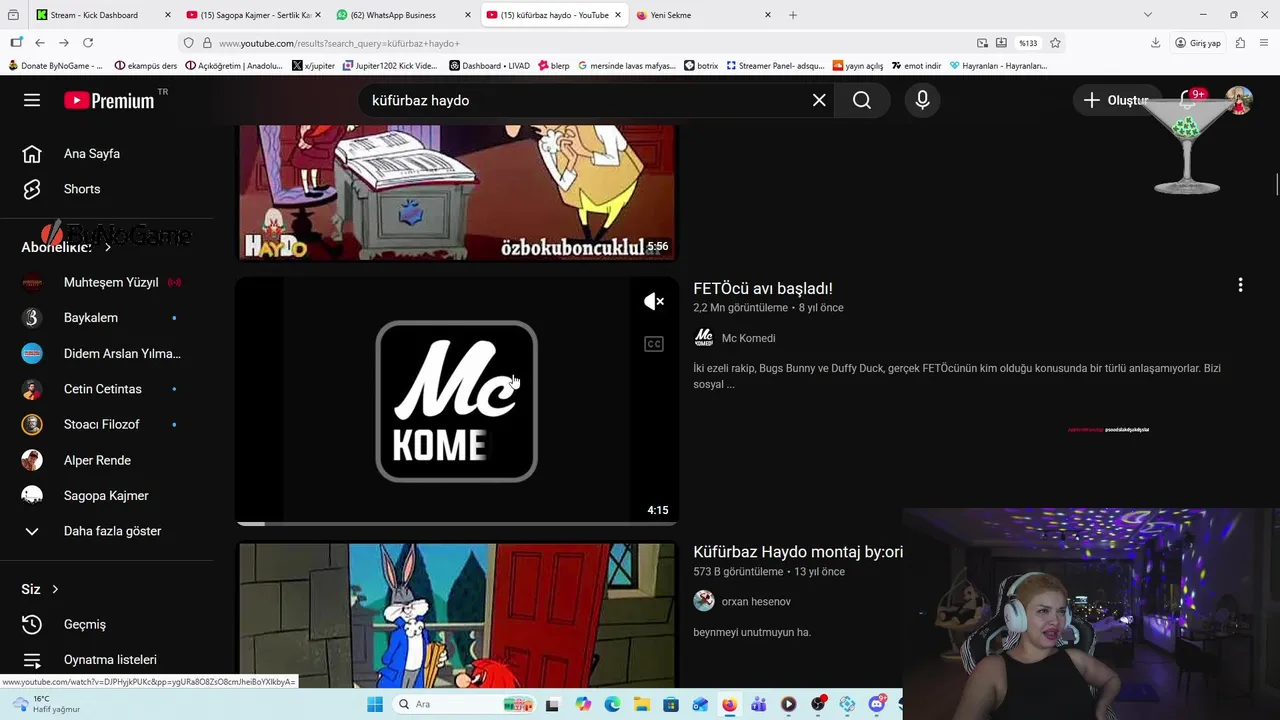Switch to Yeni Sekme tab
Image resolution: width=1280 pixels, height=720 pixels.
click(704, 15)
